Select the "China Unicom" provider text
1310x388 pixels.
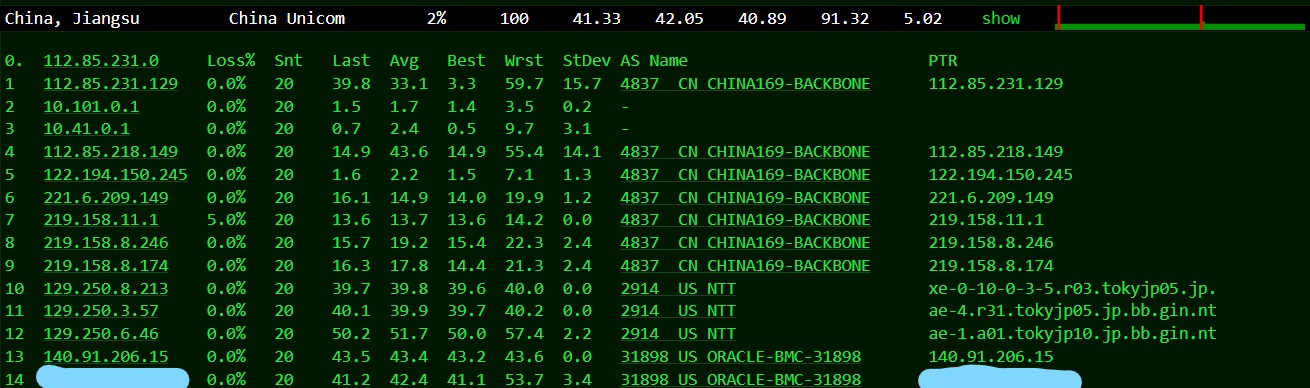tap(287, 18)
